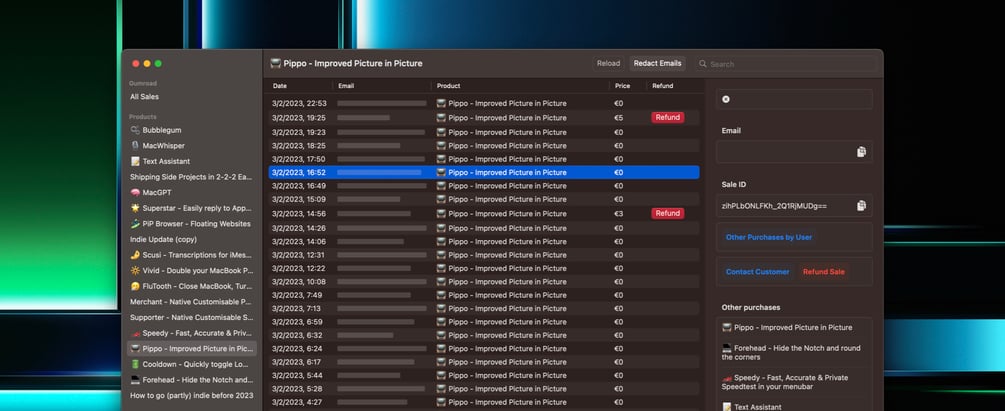Select the sale dated 3/2/2023, 12:31
This screenshot has width=1005, height=411.
tap(484, 255)
